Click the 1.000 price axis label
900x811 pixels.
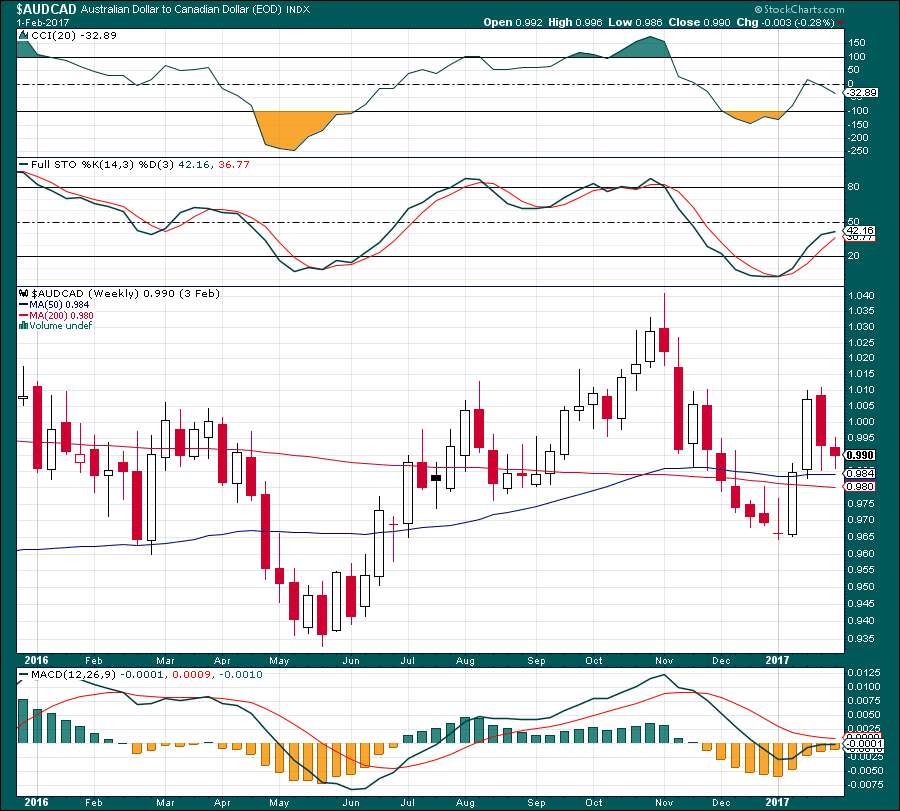(861, 422)
